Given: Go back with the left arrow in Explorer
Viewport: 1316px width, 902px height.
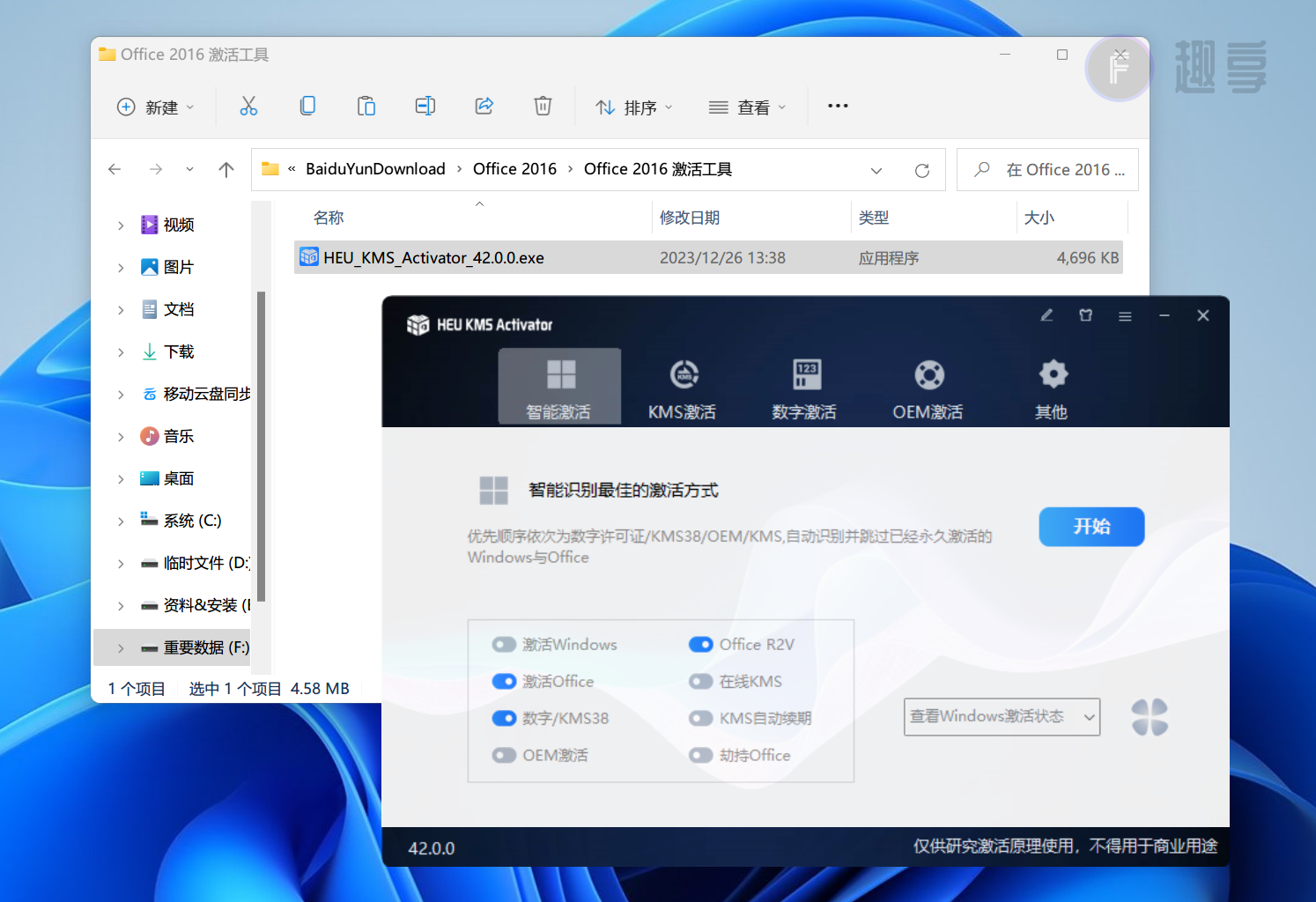Looking at the screenshot, I should pos(115,169).
